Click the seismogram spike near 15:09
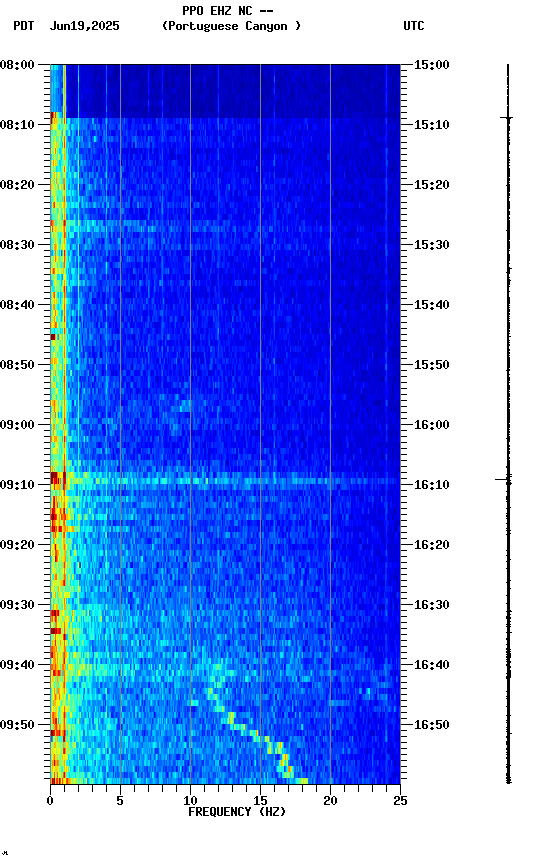The width and height of the screenshot is (552, 864). click(507, 117)
